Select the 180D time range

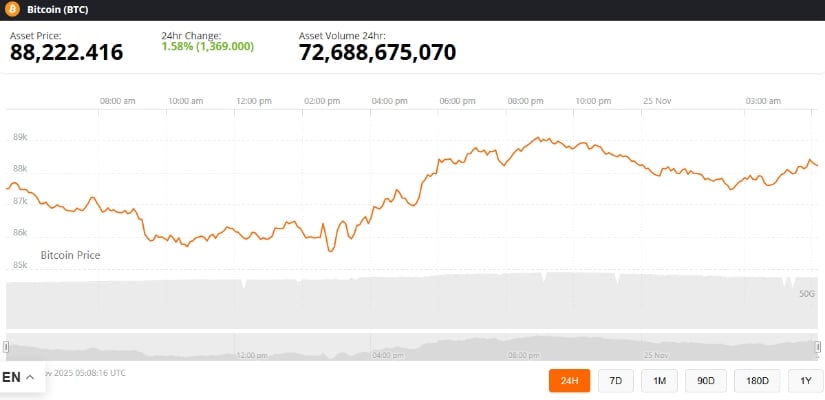[x=756, y=381]
